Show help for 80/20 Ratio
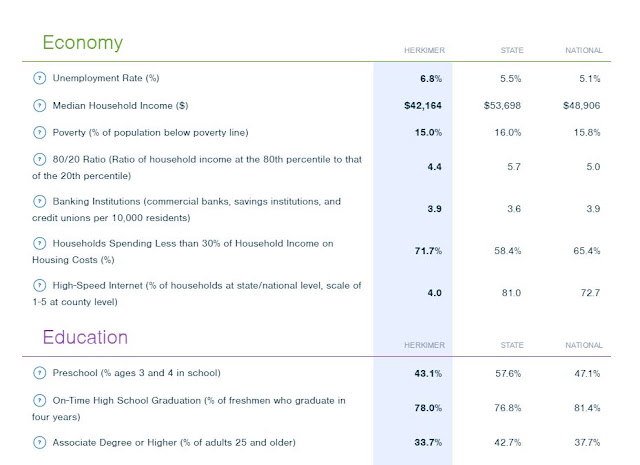Screen dimensions: 640x465 click(39, 159)
